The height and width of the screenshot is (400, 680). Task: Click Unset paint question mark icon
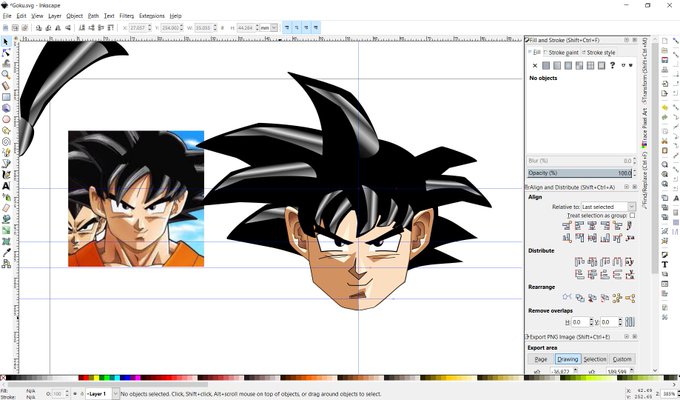tap(612, 66)
